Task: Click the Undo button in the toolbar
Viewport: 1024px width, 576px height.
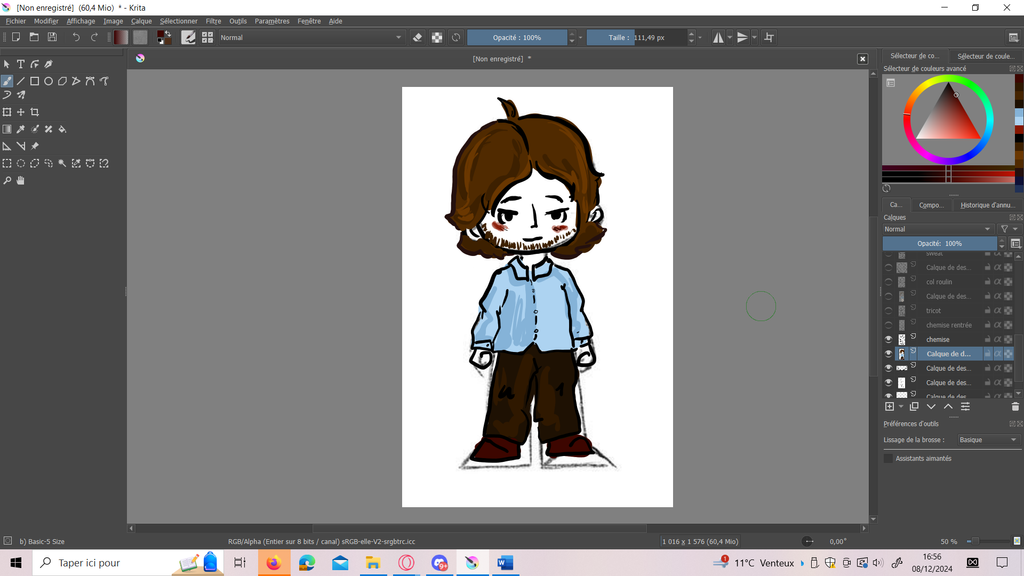Action: click(76, 37)
